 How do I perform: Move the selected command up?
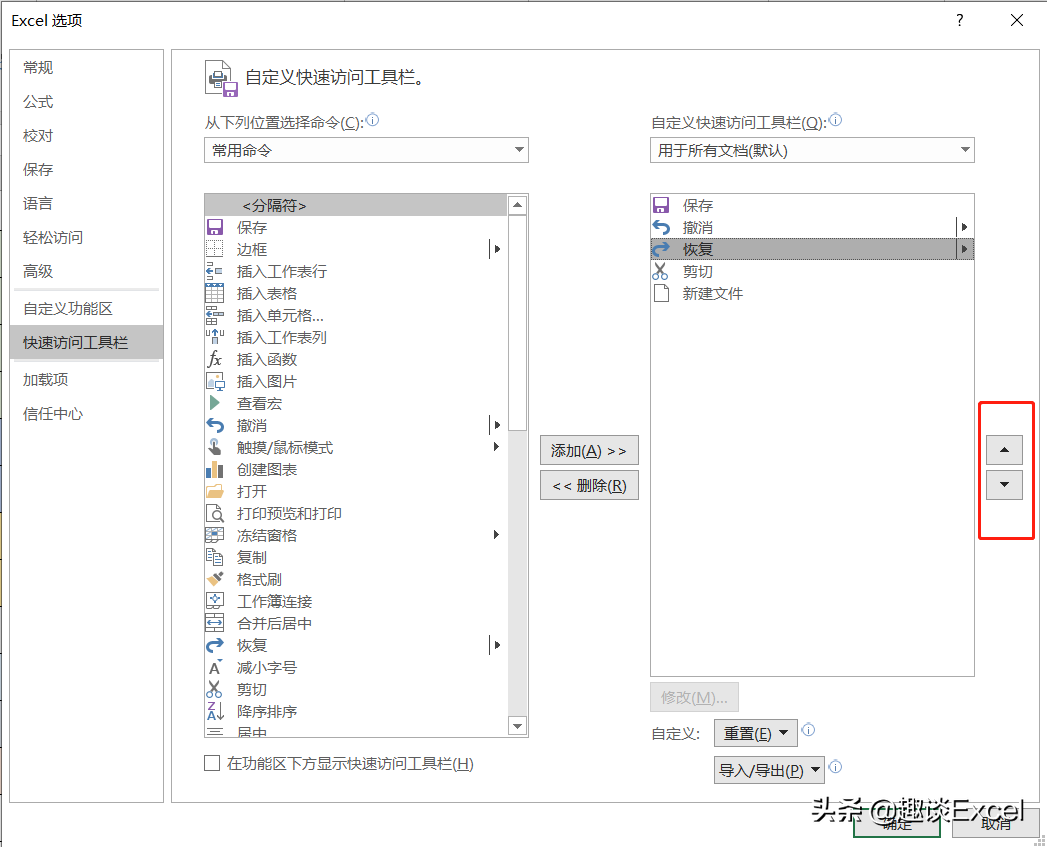point(1004,450)
